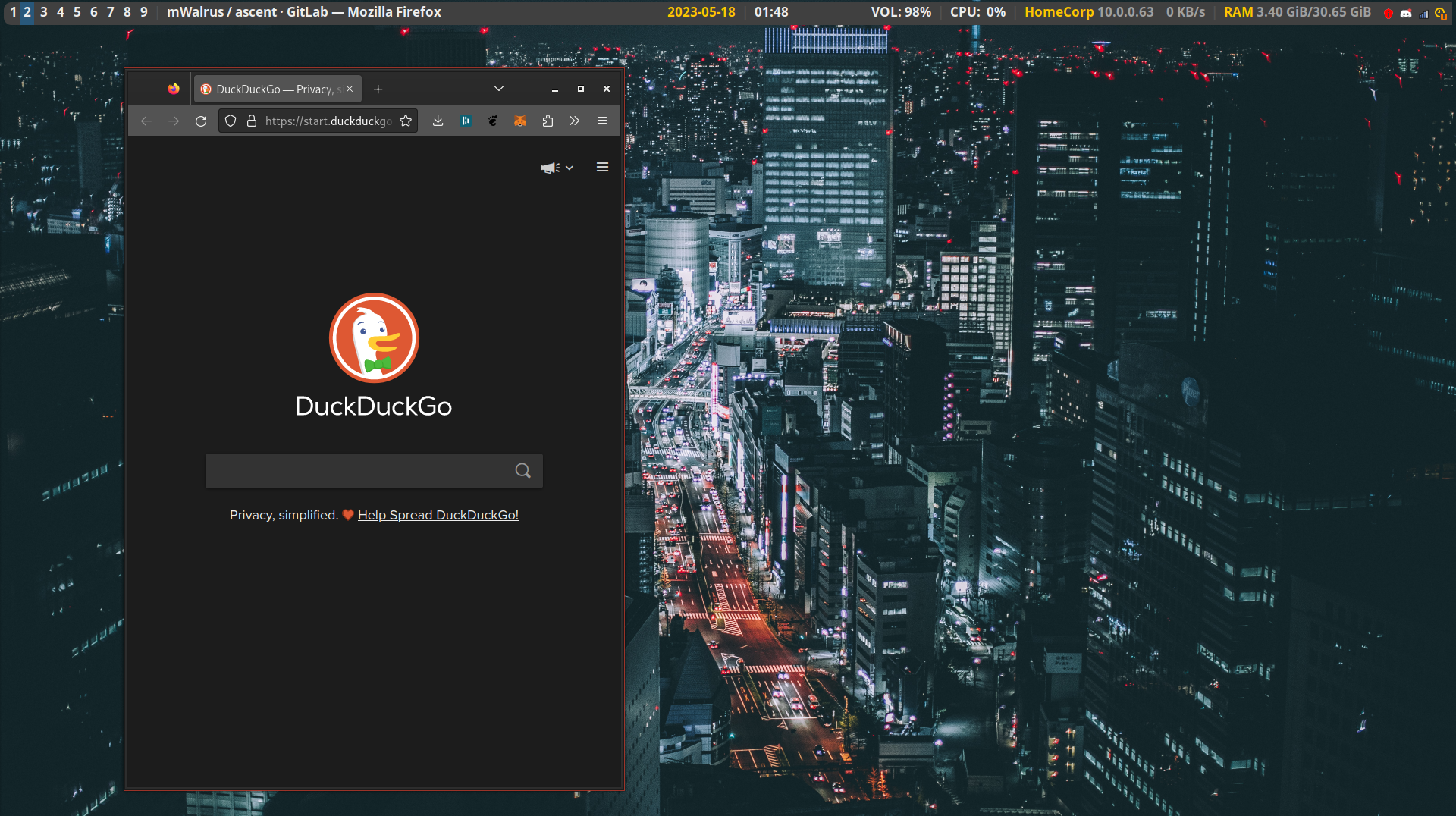1456x816 pixels.
Task: Switch to workspace 6
Action: pos(94,12)
